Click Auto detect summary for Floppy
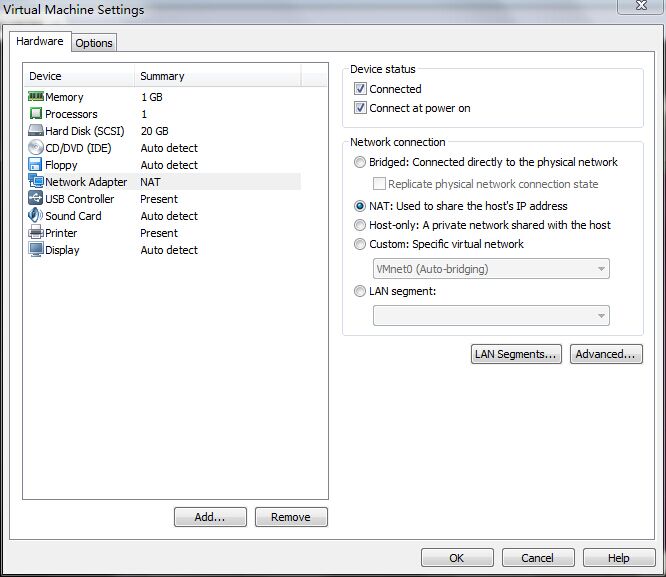 pyautogui.click(x=169, y=165)
